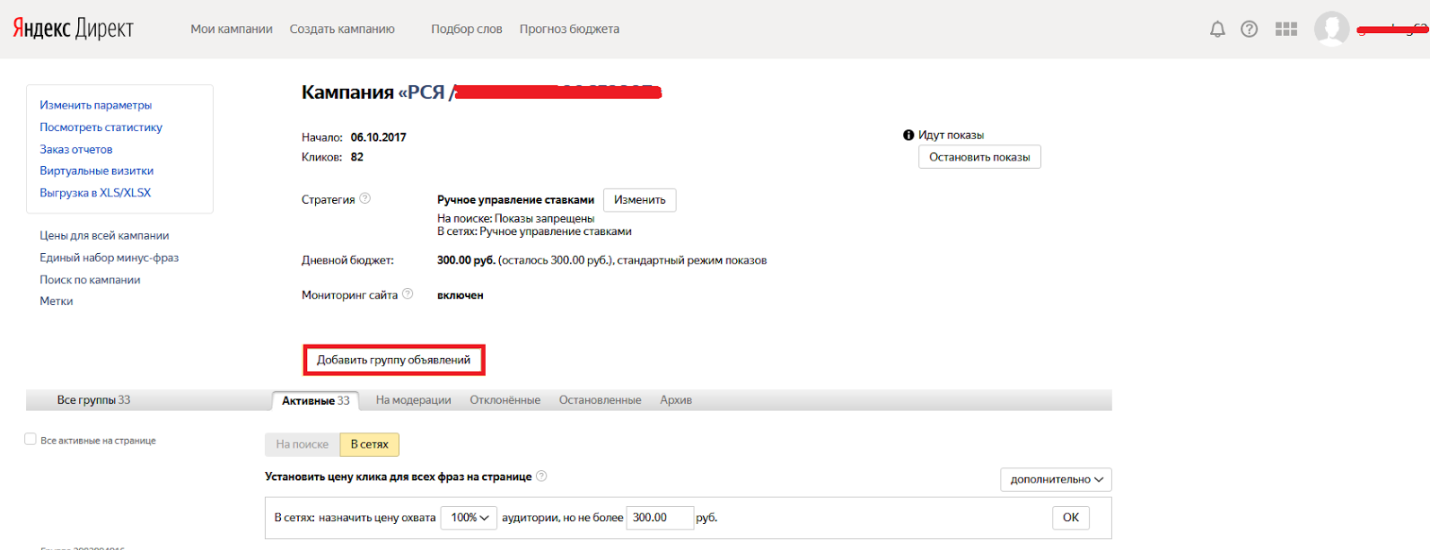The height and width of the screenshot is (550, 1430).
Task: Expand the дополнительно dropdown
Action: click(x=1056, y=479)
